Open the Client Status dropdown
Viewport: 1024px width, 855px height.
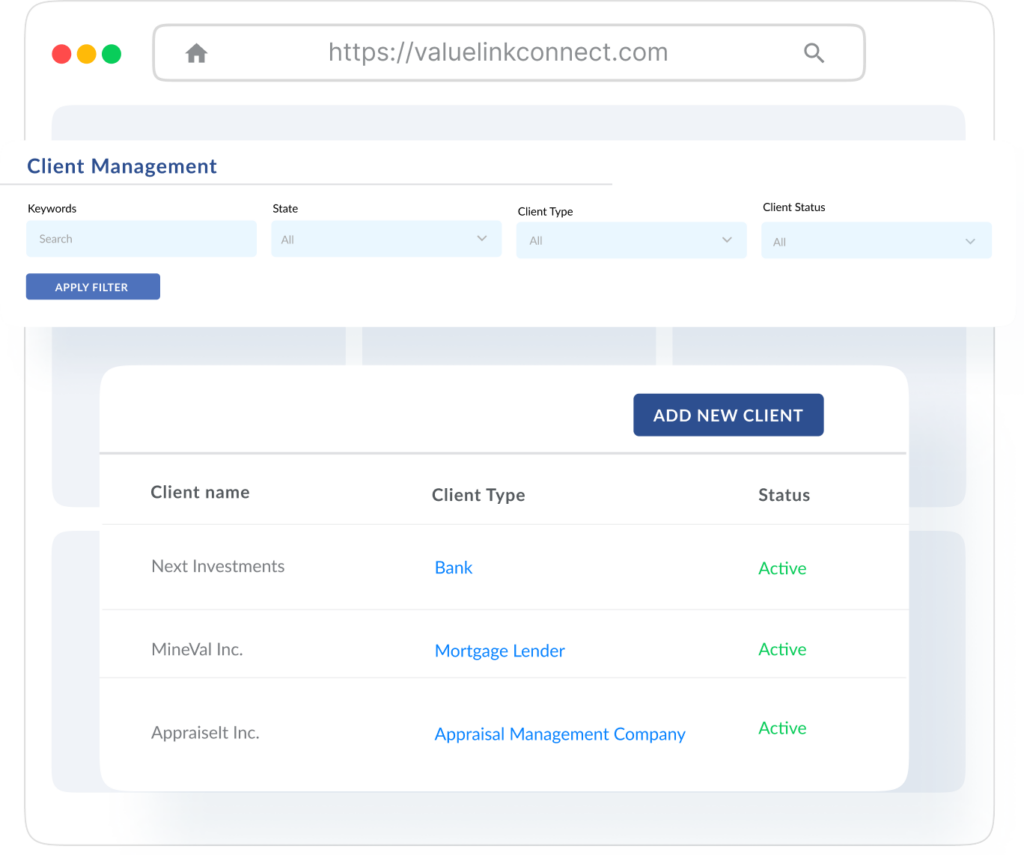(876, 240)
